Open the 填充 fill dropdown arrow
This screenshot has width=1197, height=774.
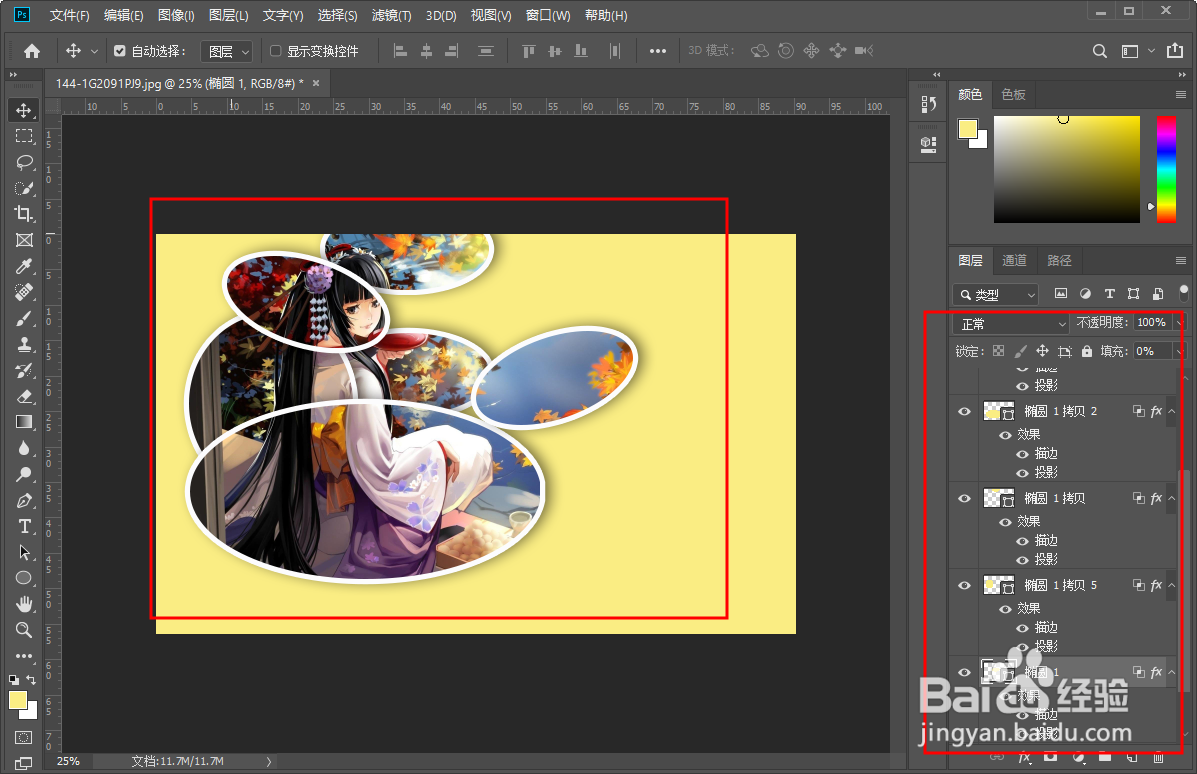click(x=1179, y=352)
